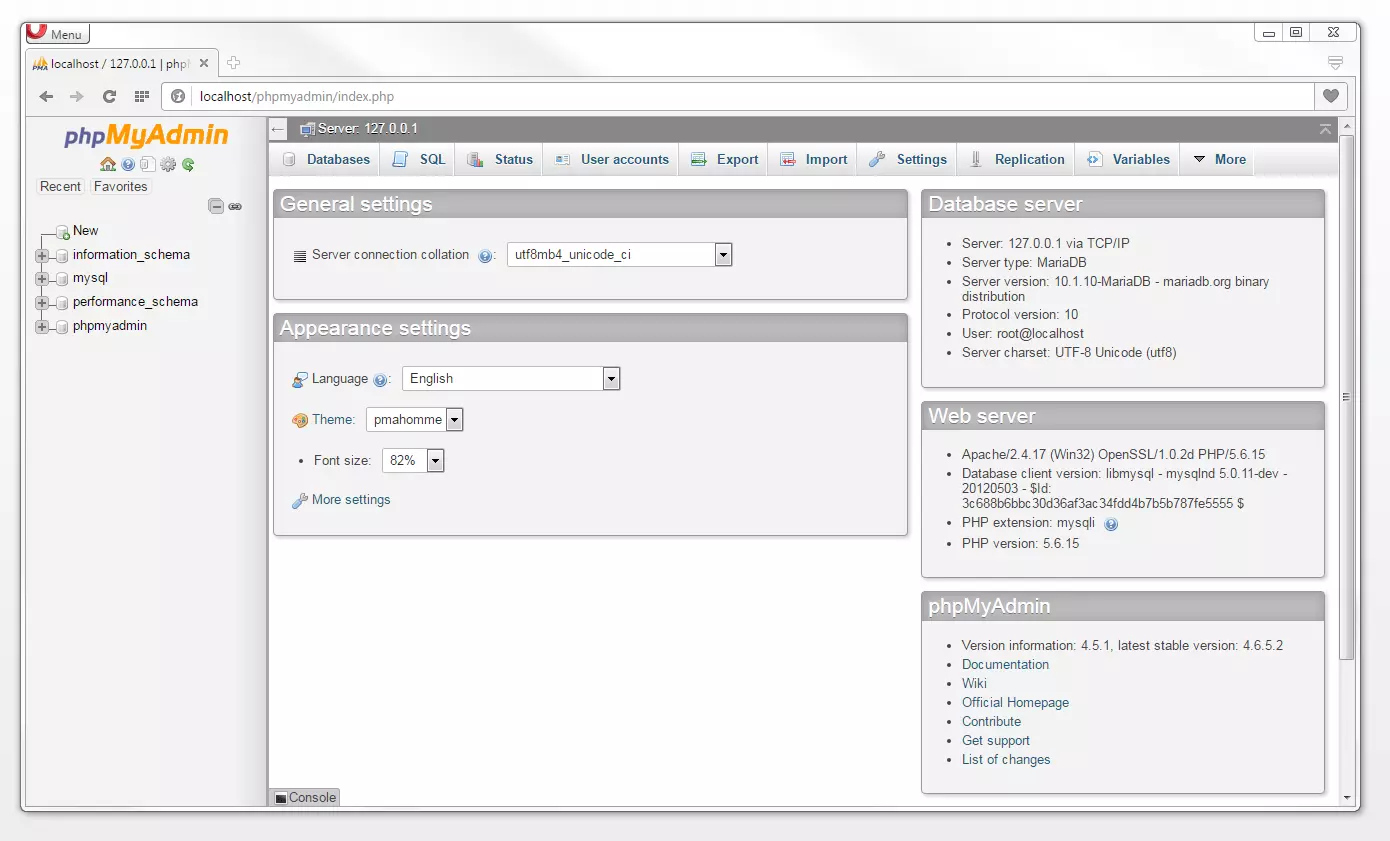Click the phpMyAdmin Home icon
1390x841 pixels.
[x=108, y=164]
